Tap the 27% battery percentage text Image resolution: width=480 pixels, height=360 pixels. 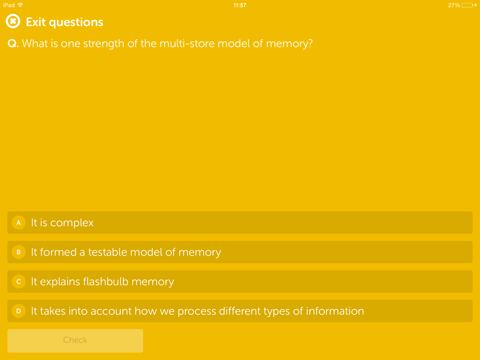(x=454, y=5)
